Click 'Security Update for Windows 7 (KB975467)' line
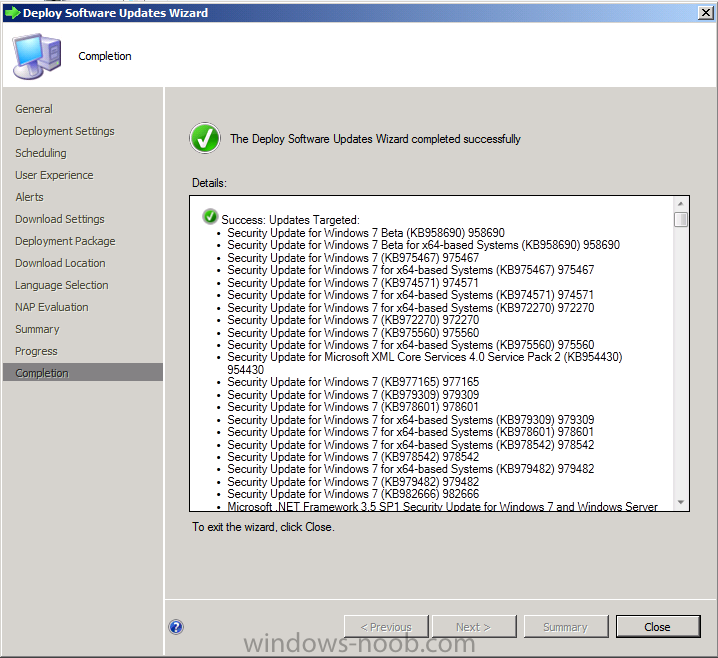The height and width of the screenshot is (658, 718). [353, 258]
